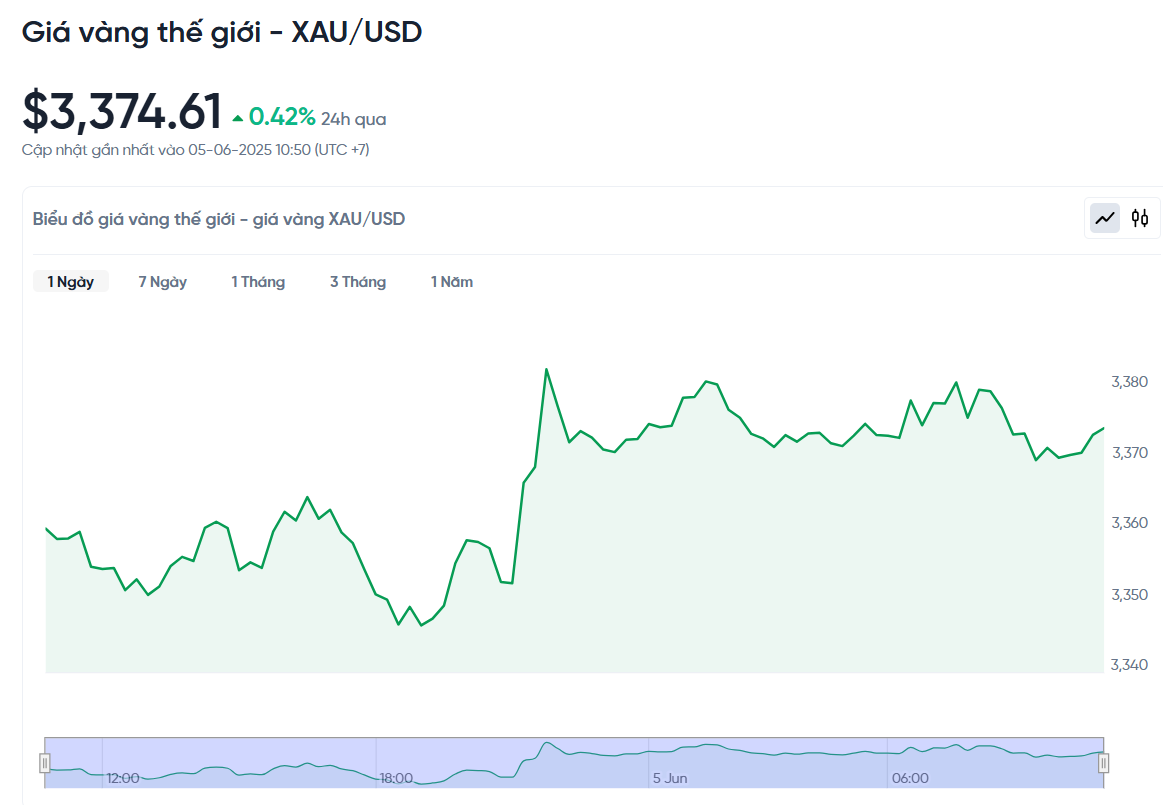Click the green up-arrow beside 0.42%
The height and width of the screenshot is (805, 1163).
[x=238, y=119]
